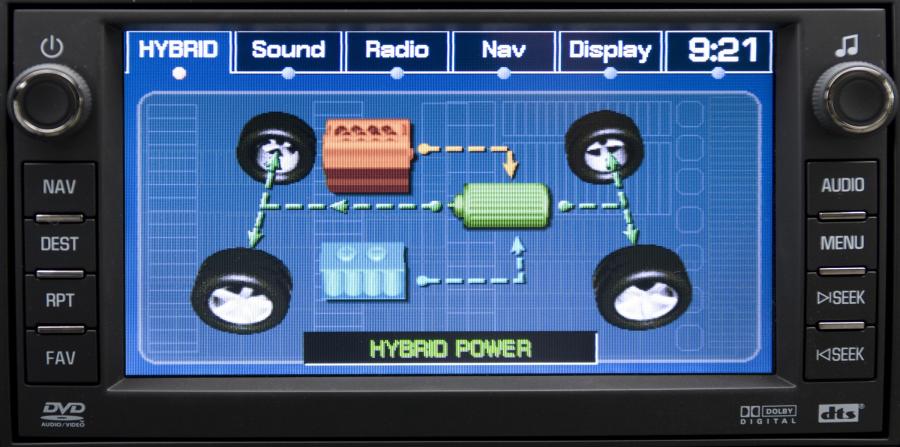This screenshot has width=900, height=447.
Task: Tap the top-left wheel icon
Action: 276,147
